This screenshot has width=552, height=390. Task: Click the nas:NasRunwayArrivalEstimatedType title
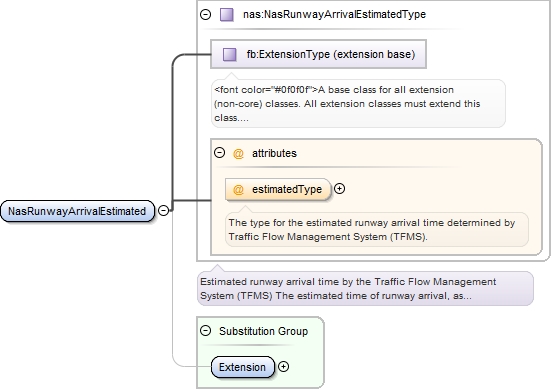pos(334,14)
